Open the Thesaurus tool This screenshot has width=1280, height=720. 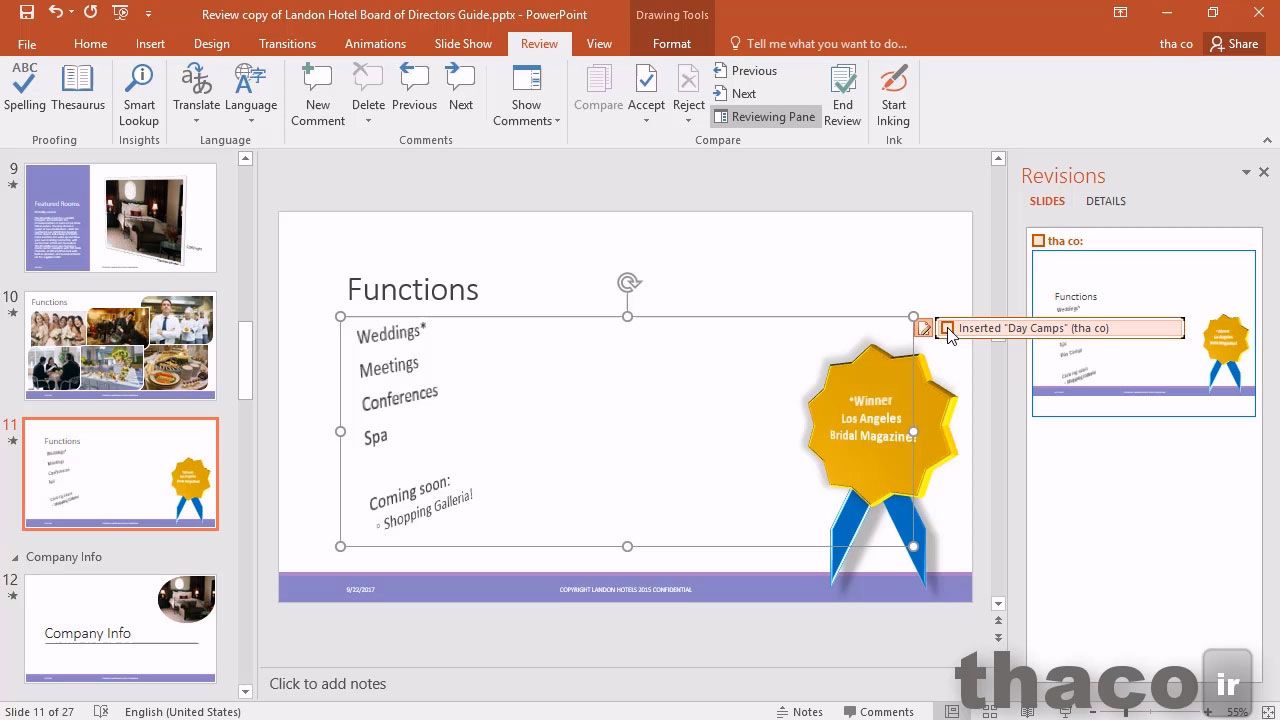(78, 88)
